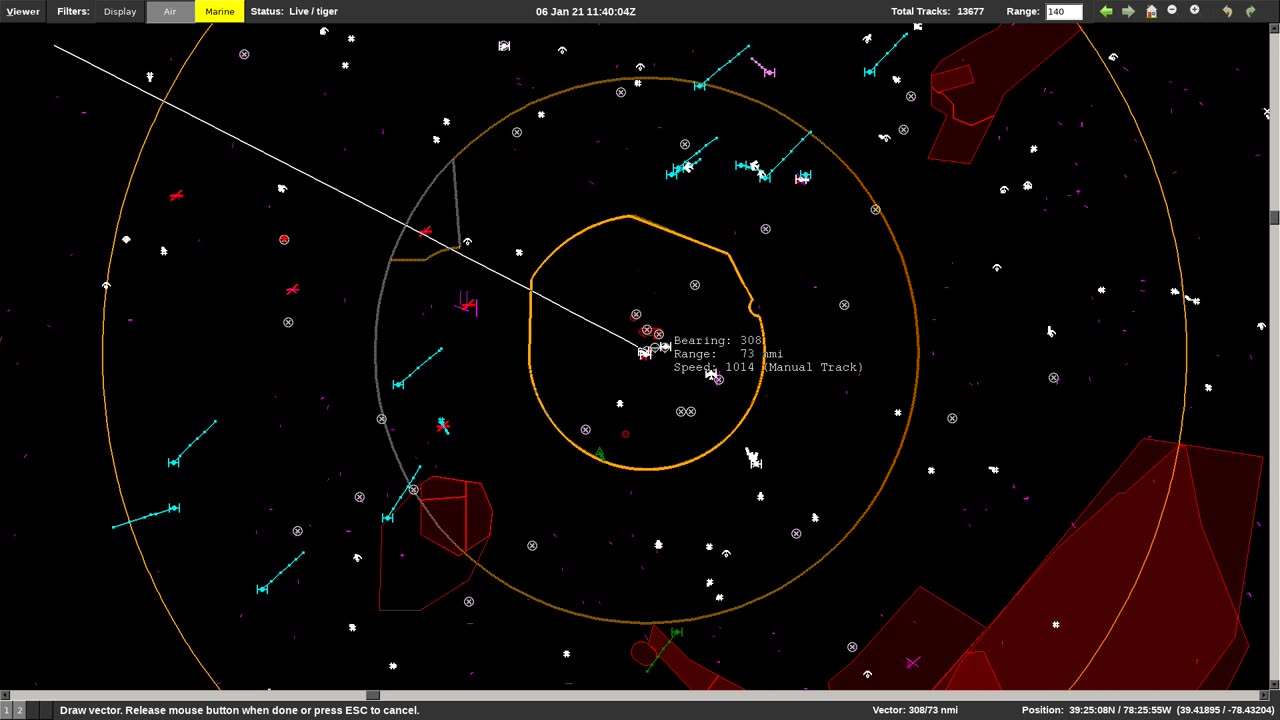Viewport: 1280px width, 720px height.
Task: Click the home view icon
Action: point(1151,11)
